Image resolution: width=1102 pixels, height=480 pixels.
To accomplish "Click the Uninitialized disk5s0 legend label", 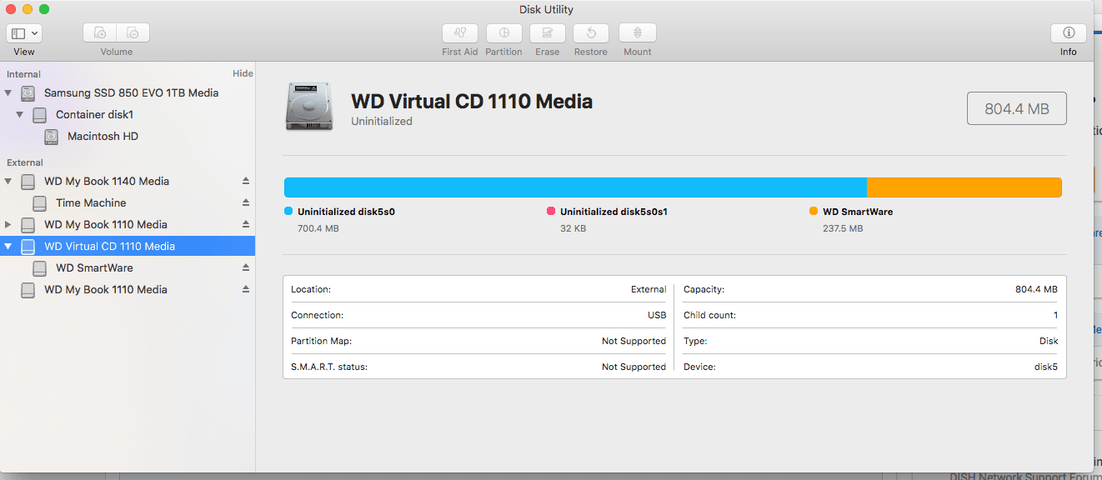I will click(x=346, y=211).
